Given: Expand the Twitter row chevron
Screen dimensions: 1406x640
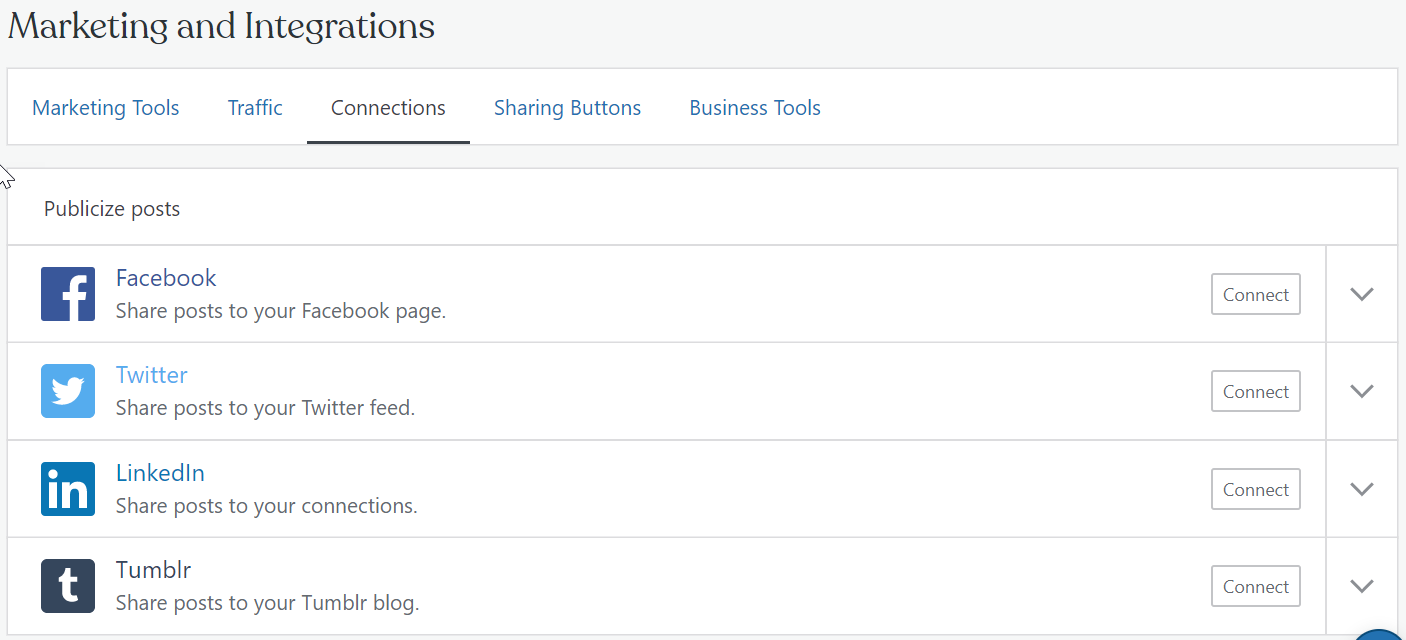Looking at the screenshot, I should tap(1361, 391).
